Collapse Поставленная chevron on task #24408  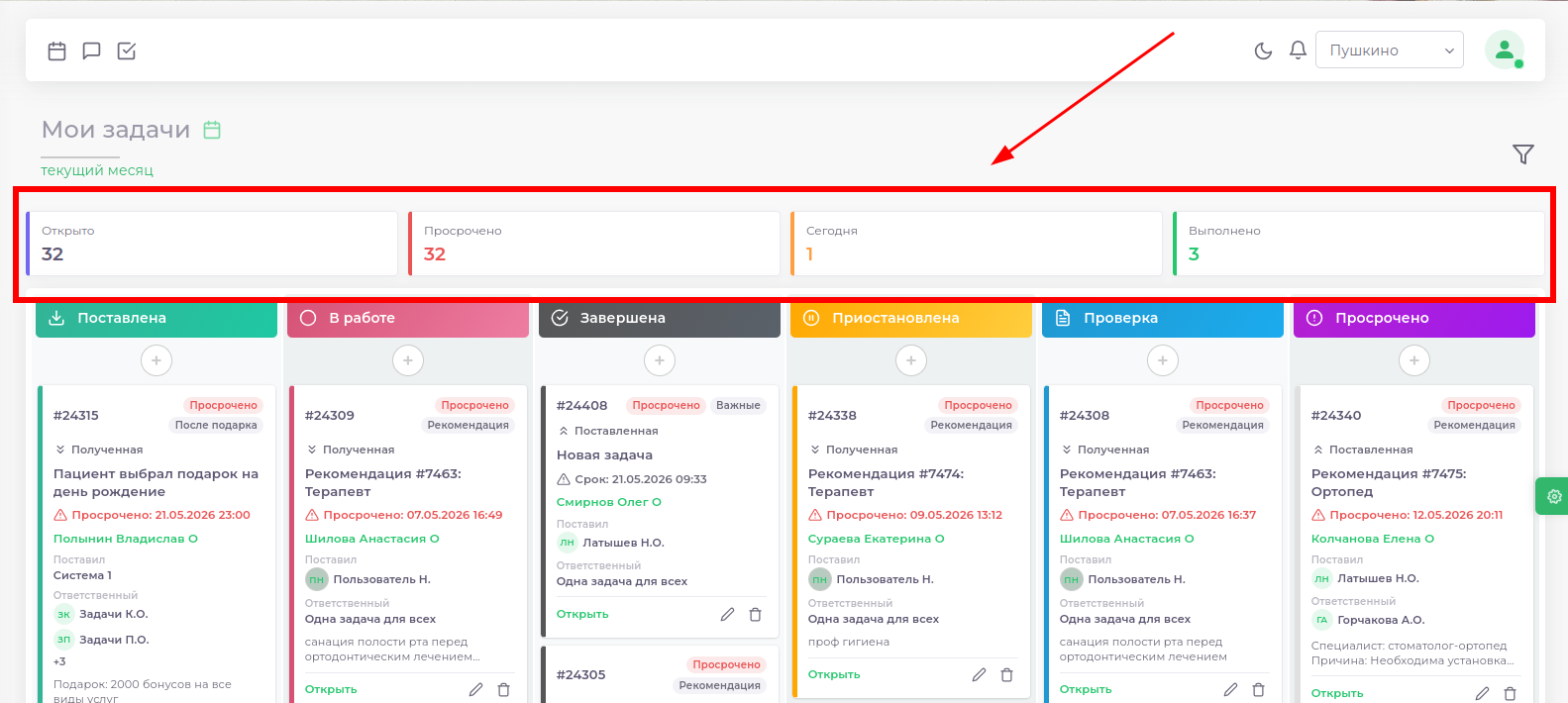[564, 431]
